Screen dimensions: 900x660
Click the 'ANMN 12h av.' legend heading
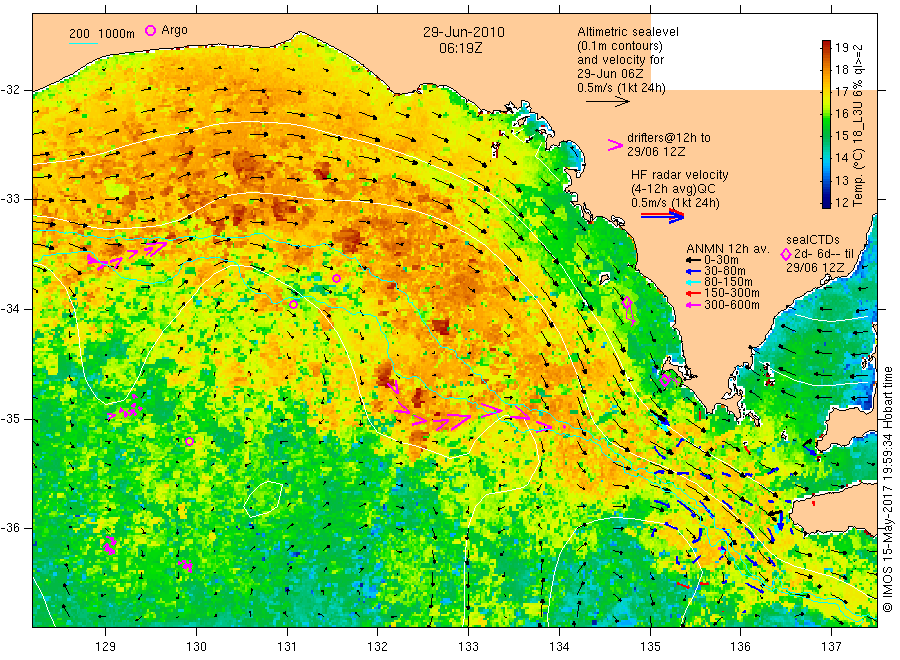click(x=728, y=249)
